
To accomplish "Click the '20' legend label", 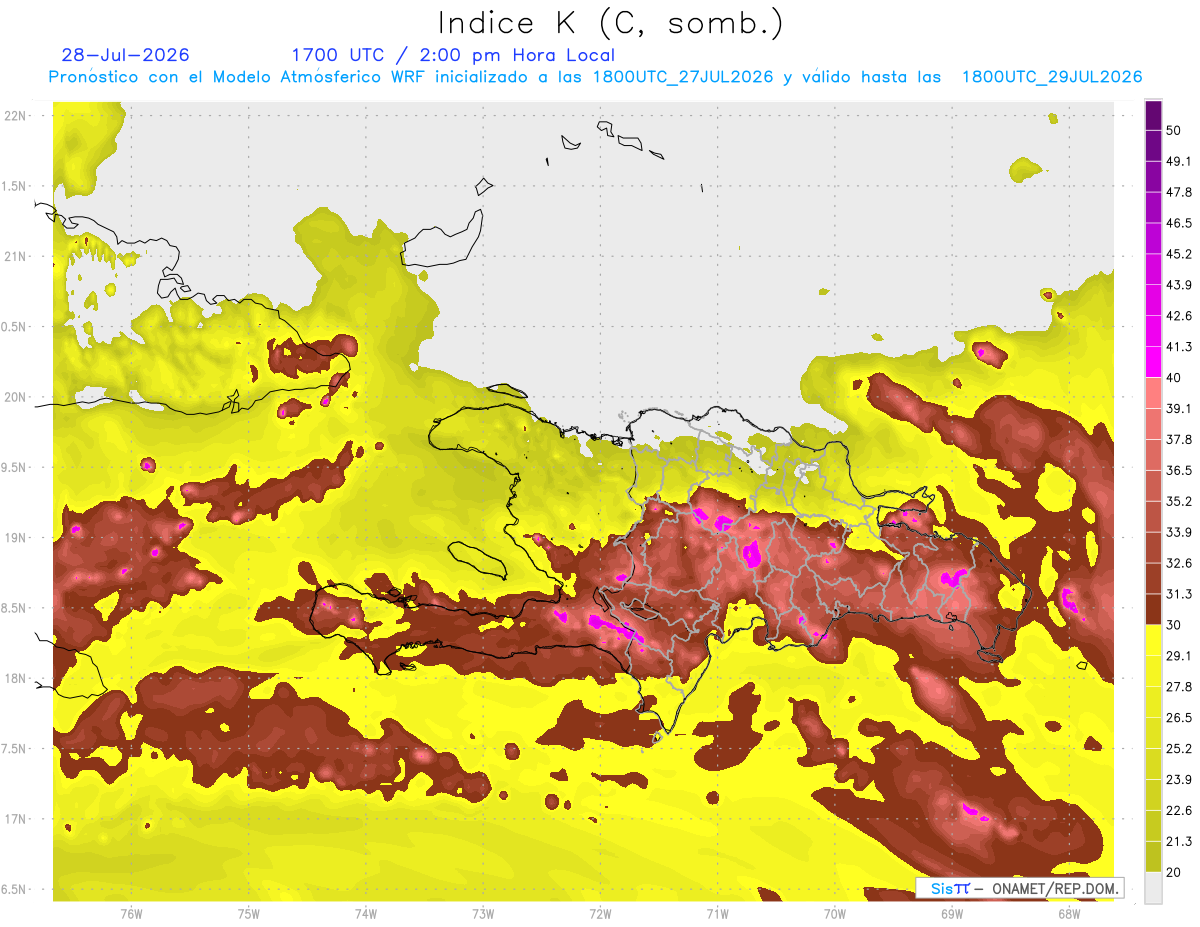I will (x=1174, y=872).
